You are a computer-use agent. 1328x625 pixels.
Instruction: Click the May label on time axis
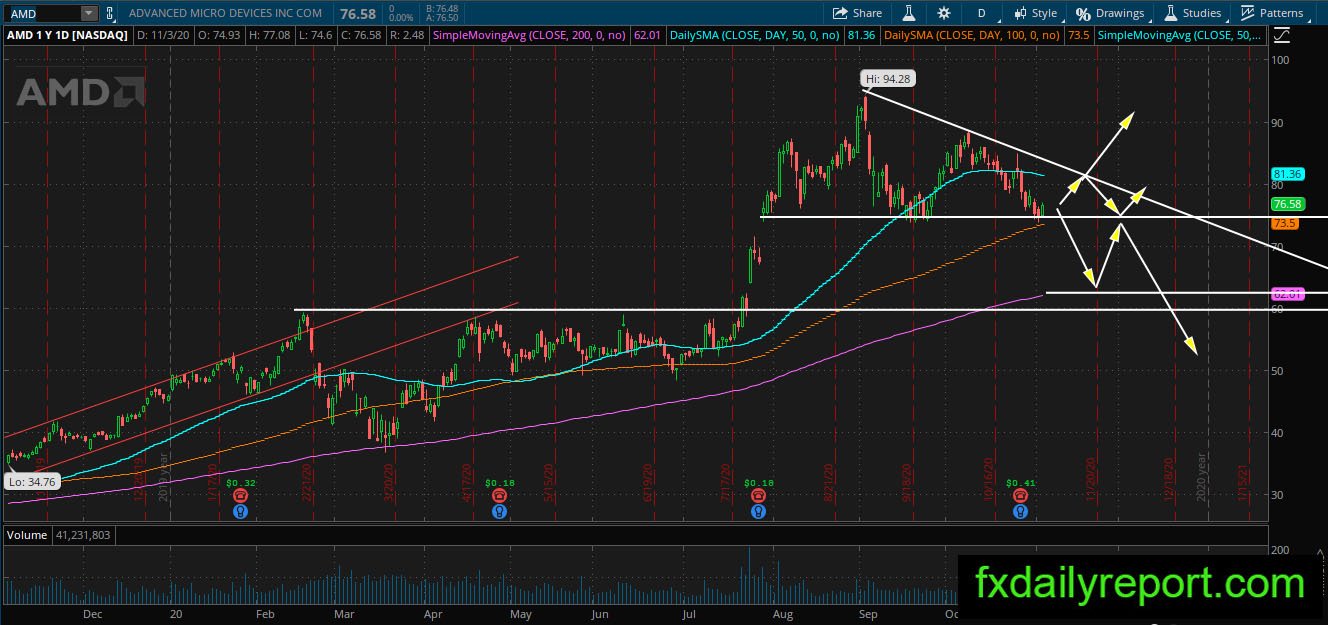[x=521, y=615]
